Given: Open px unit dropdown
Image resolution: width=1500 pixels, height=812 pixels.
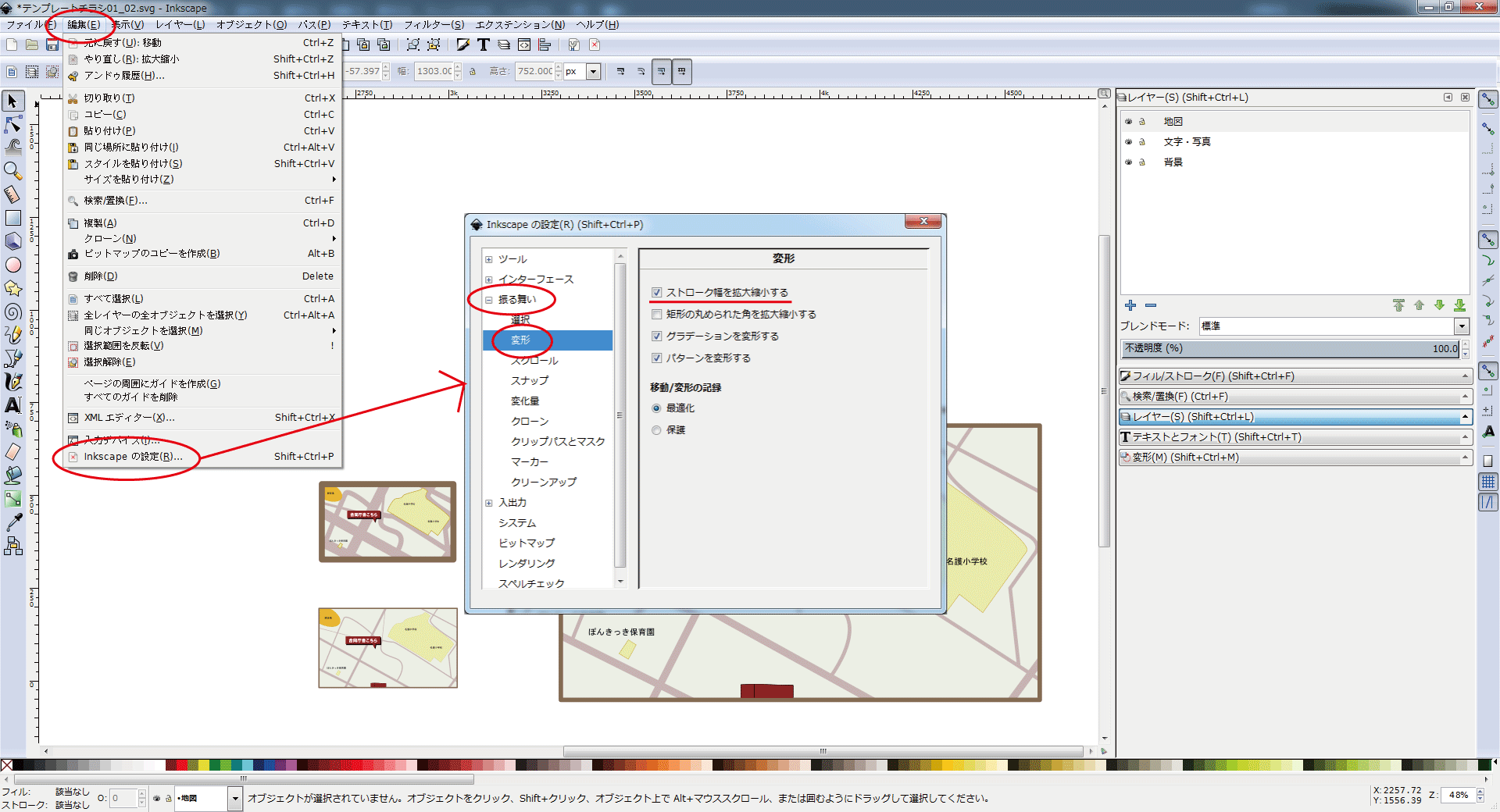Looking at the screenshot, I should tap(593, 72).
